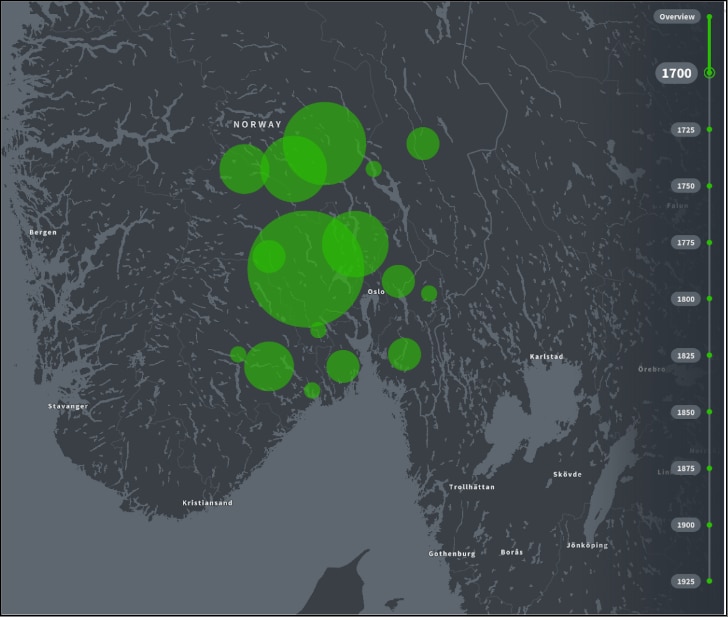Switch the map to year 1775
Viewport: 728px width, 617px height.
coord(685,243)
